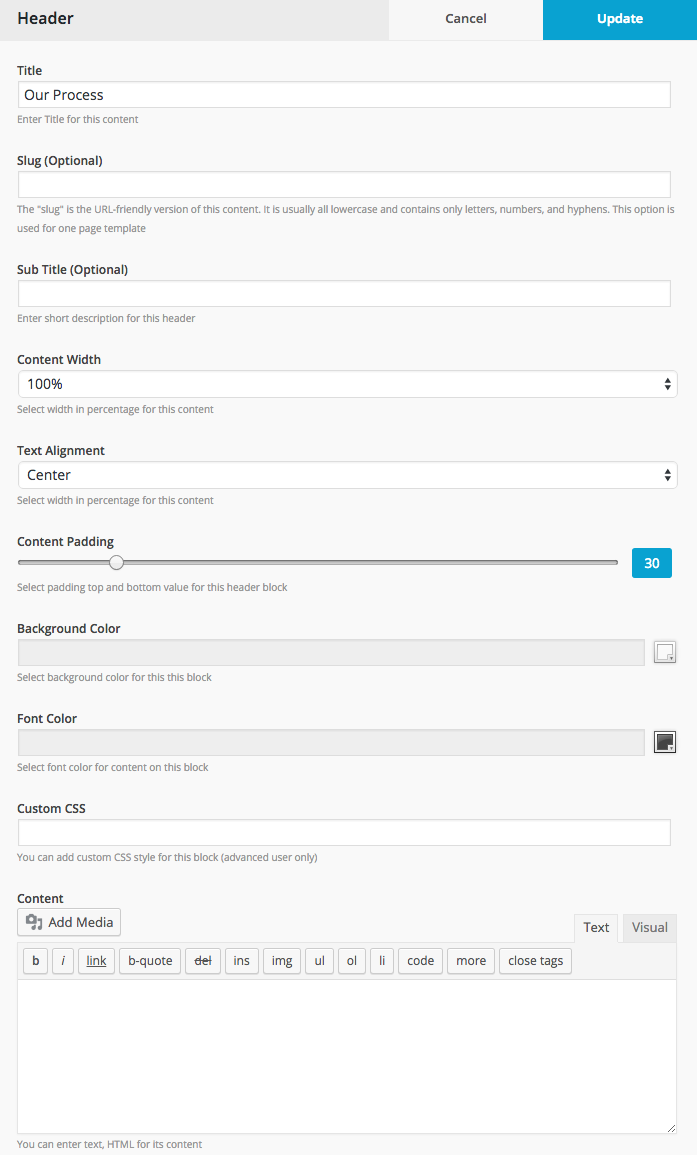The height and width of the screenshot is (1155, 697).
Task: Focus the Custom CSS input field
Action: (x=344, y=832)
